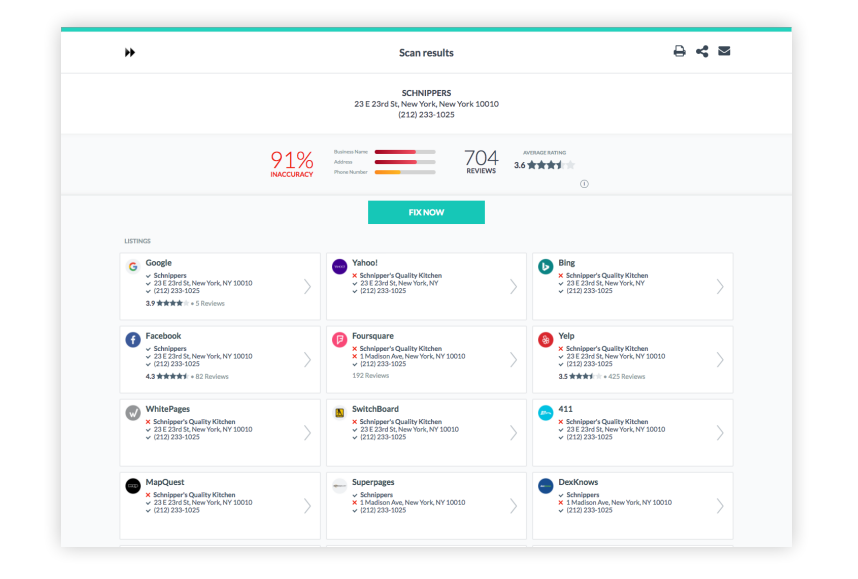Expand the Yelp listing chevron
Image resolution: width=858 pixels, height=579 pixels.
tap(720, 360)
